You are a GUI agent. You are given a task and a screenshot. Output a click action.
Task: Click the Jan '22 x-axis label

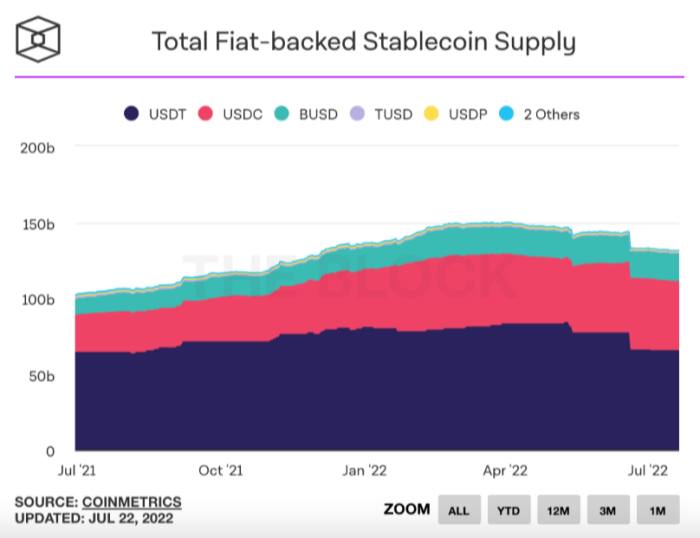(x=363, y=469)
